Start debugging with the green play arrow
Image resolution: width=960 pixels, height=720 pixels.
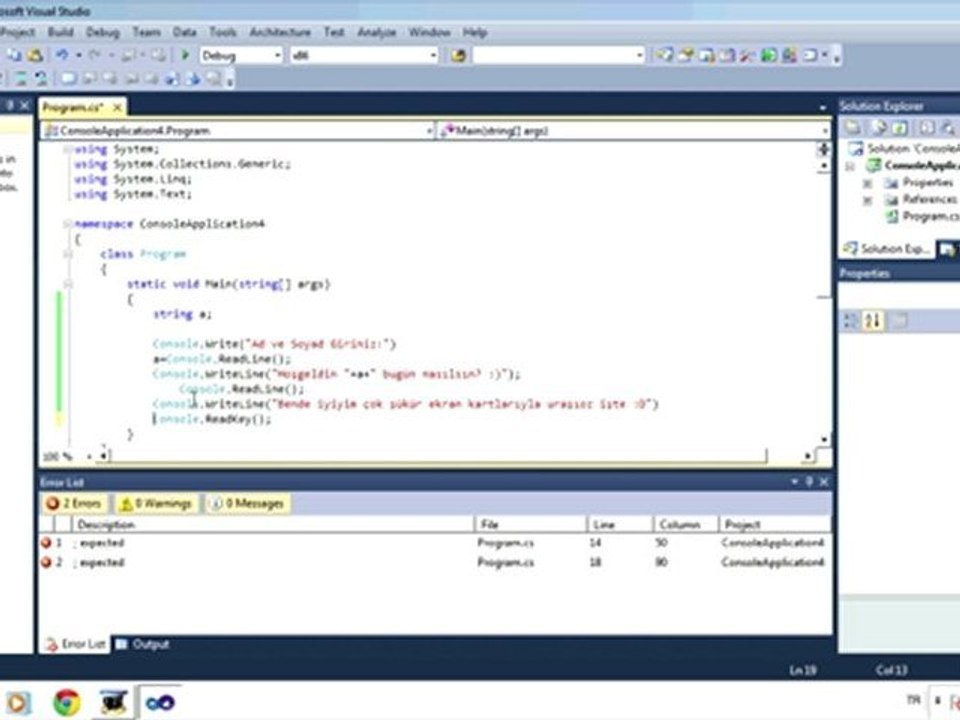click(185, 55)
